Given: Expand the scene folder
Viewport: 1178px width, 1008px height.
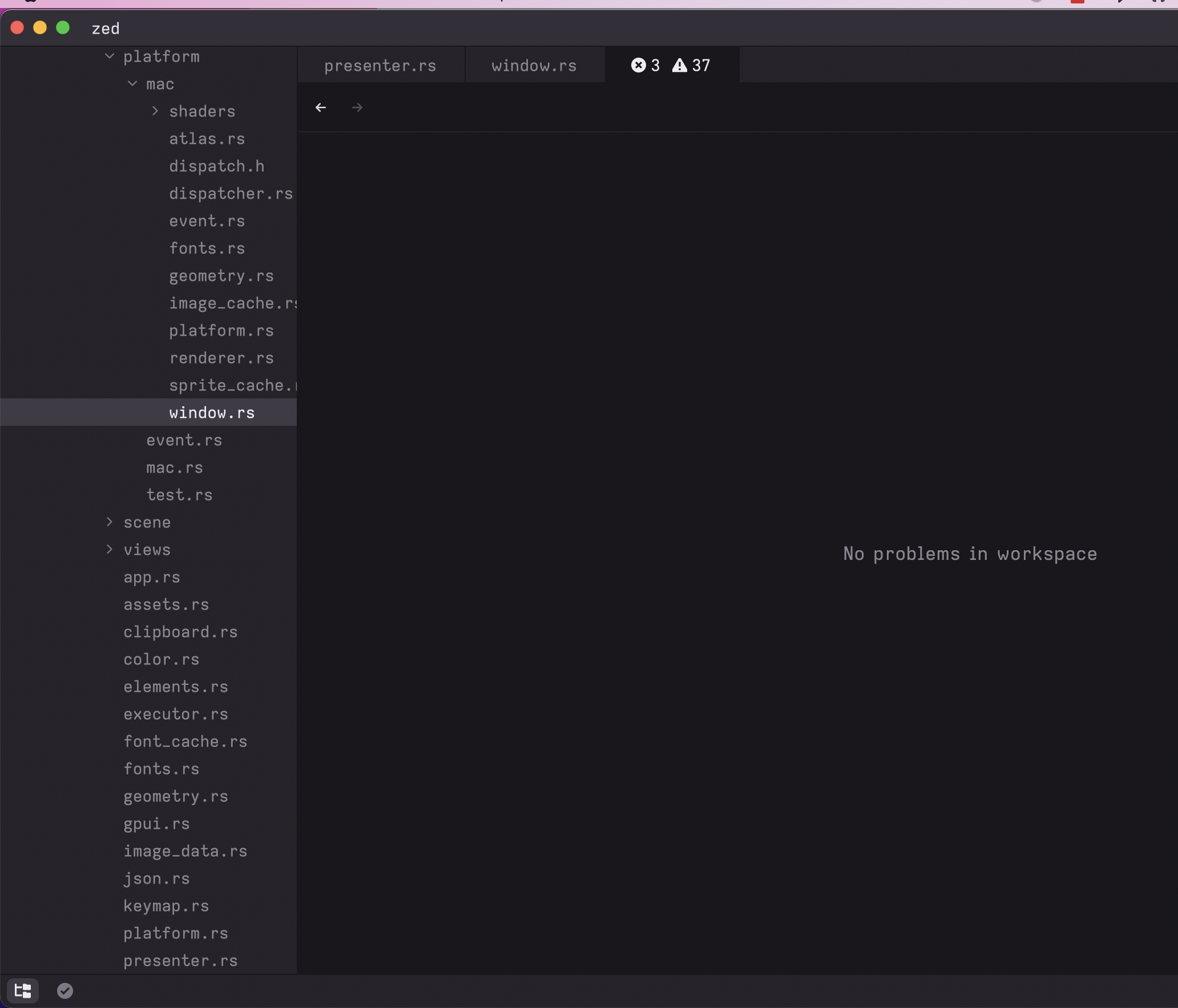Looking at the screenshot, I should point(110,522).
